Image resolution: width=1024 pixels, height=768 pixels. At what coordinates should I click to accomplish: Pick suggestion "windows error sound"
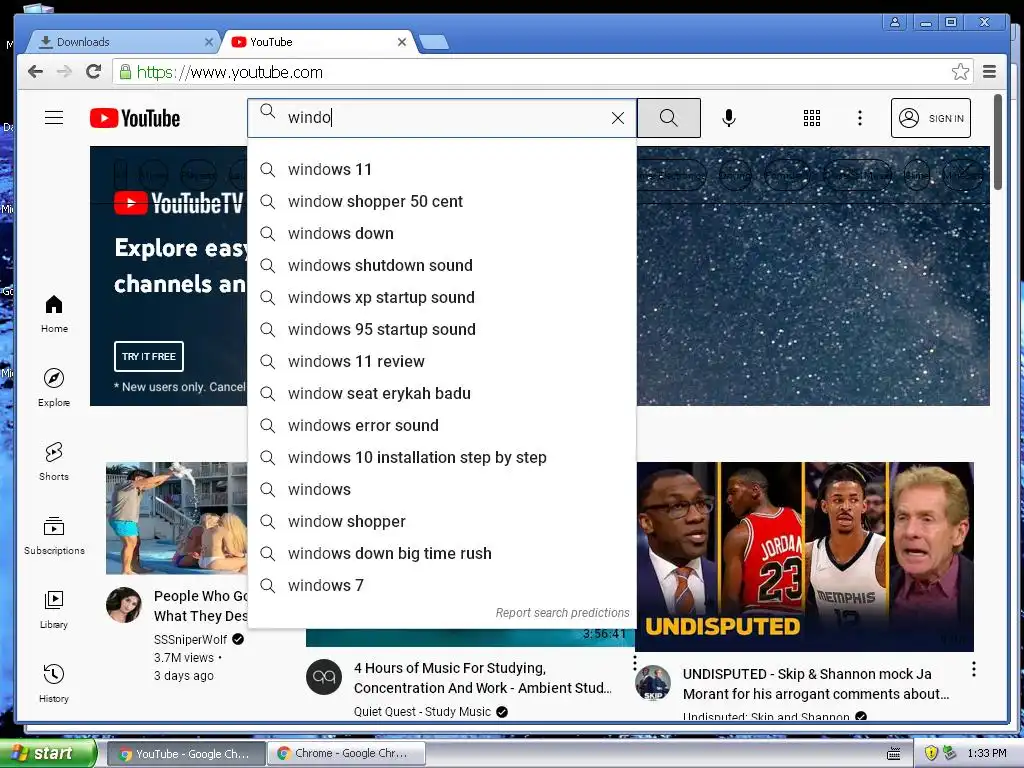pyautogui.click(x=442, y=426)
